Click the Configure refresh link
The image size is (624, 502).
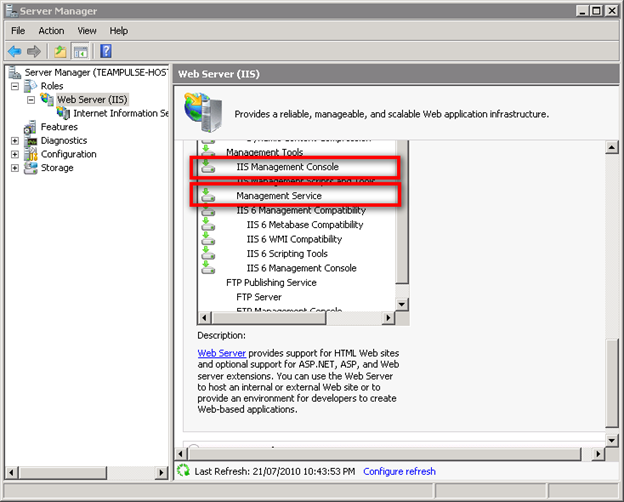399,471
